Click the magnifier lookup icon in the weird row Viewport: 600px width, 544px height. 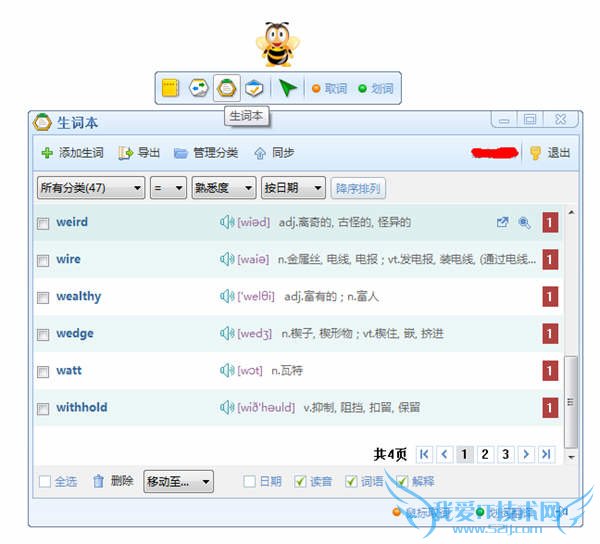[524, 222]
